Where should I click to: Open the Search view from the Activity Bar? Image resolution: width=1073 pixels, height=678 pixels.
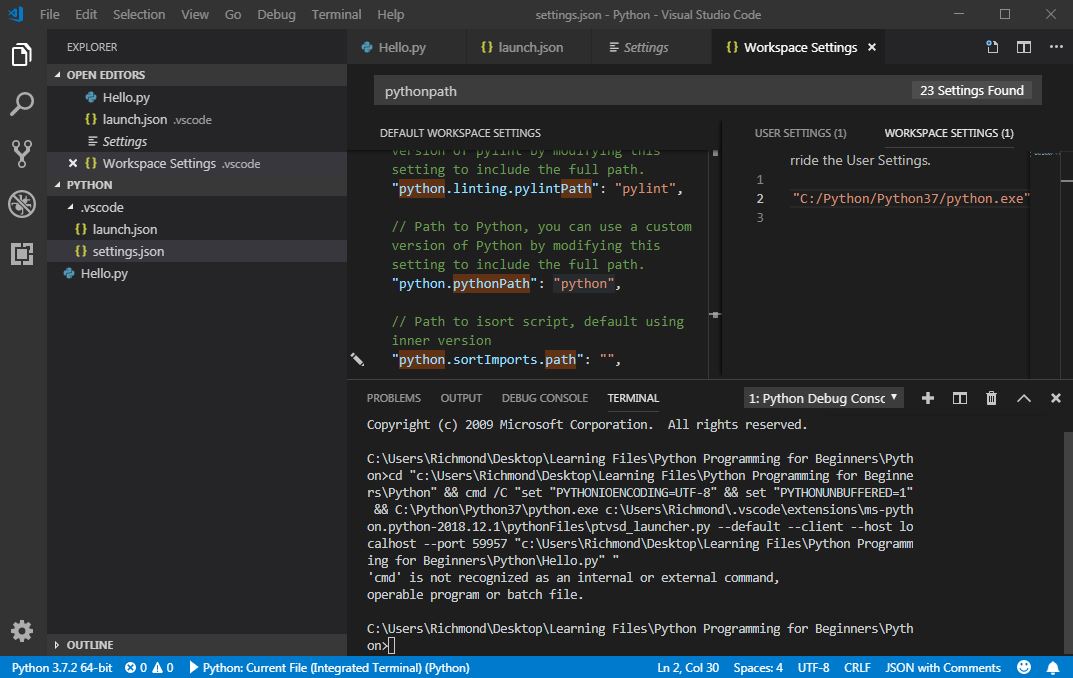pyautogui.click(x=22, y=104)
